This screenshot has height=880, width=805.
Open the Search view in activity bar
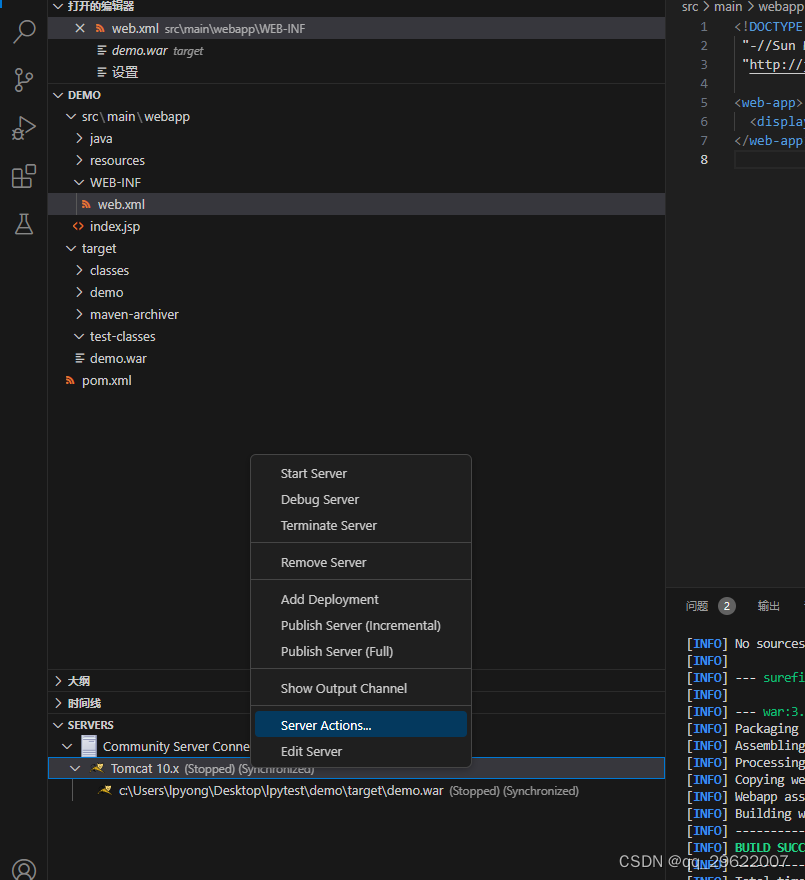24,31
